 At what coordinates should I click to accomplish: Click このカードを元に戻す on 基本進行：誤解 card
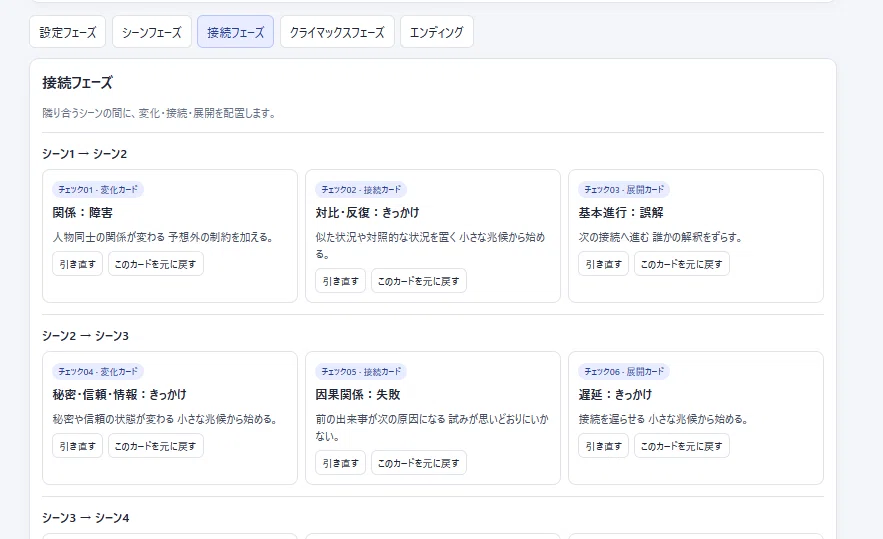coord(682,264)
